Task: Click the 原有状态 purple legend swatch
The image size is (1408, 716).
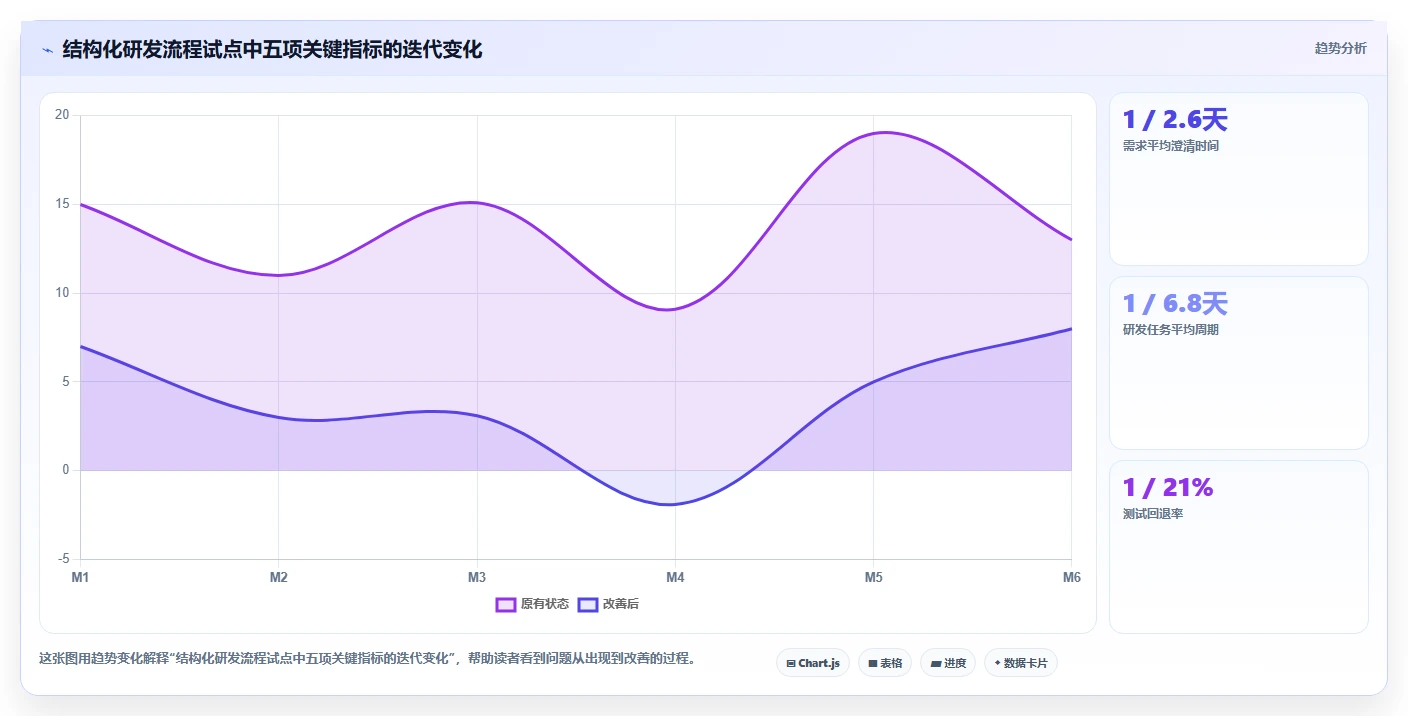Action: tap(506, 604)
